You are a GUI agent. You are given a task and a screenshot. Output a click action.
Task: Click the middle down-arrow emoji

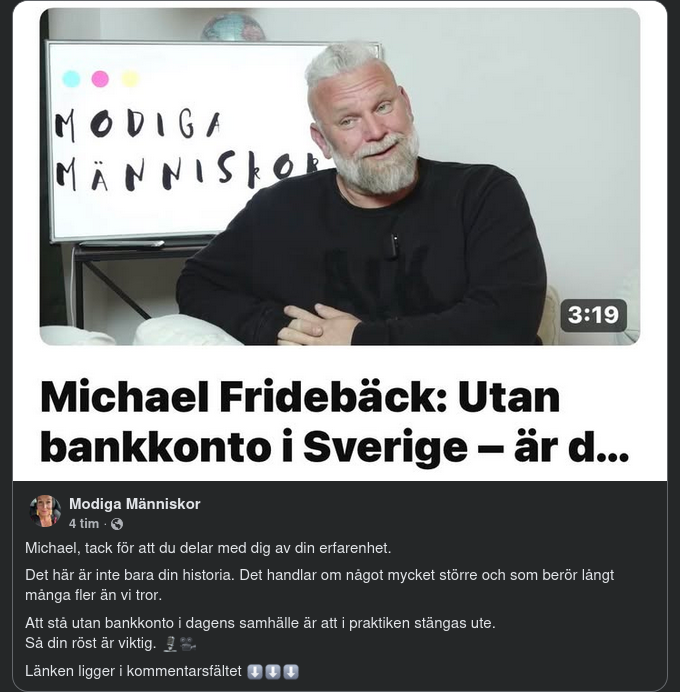click(x=273, y=672)
